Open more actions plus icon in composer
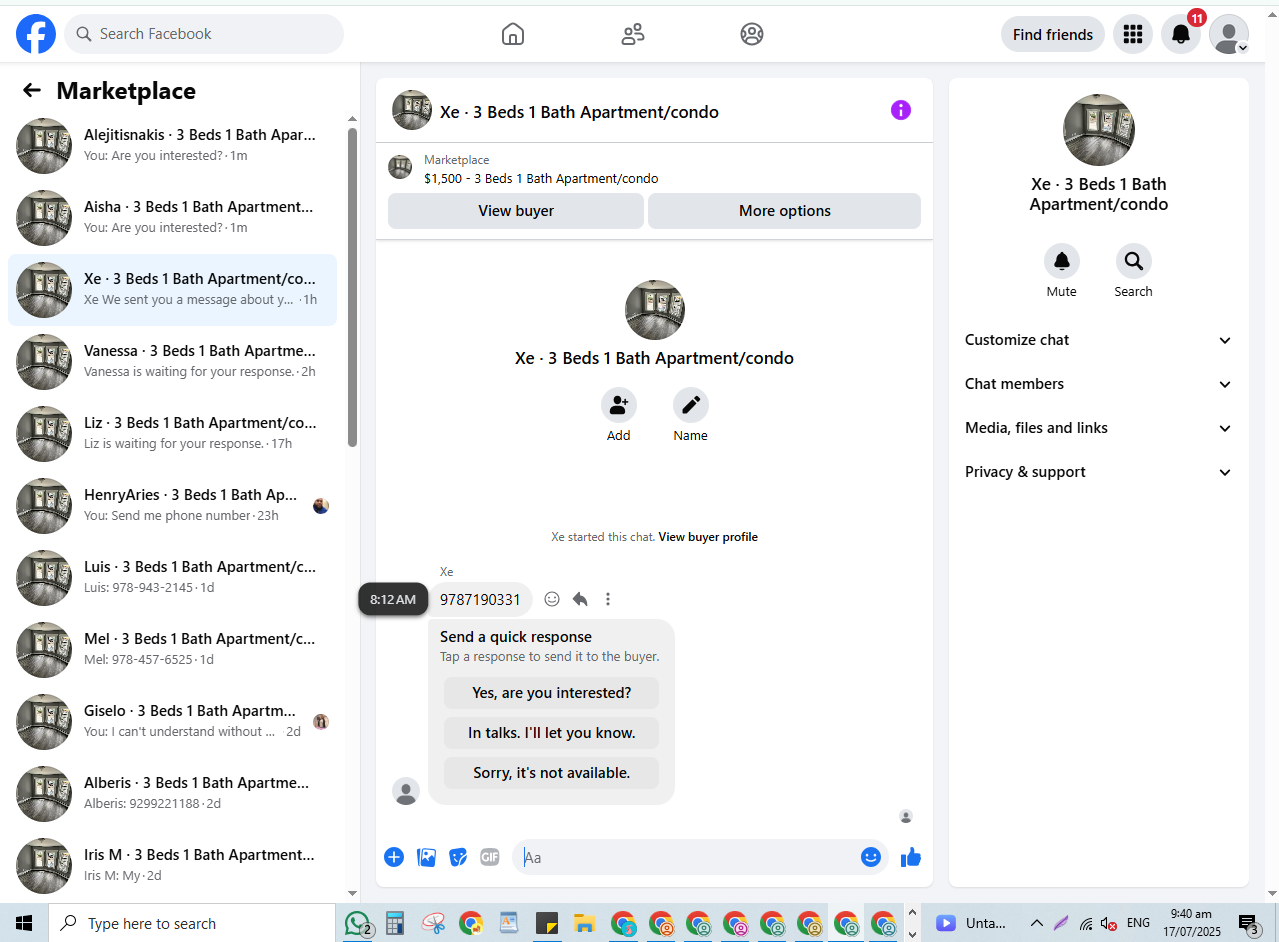 [x=394, y=857]
